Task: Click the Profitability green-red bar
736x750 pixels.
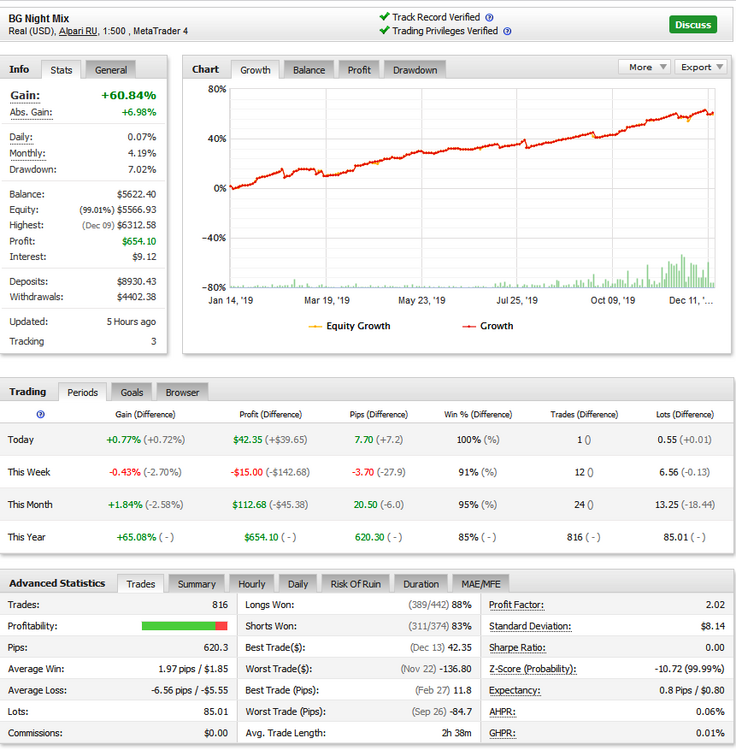Action: click(x=185, y=626)
